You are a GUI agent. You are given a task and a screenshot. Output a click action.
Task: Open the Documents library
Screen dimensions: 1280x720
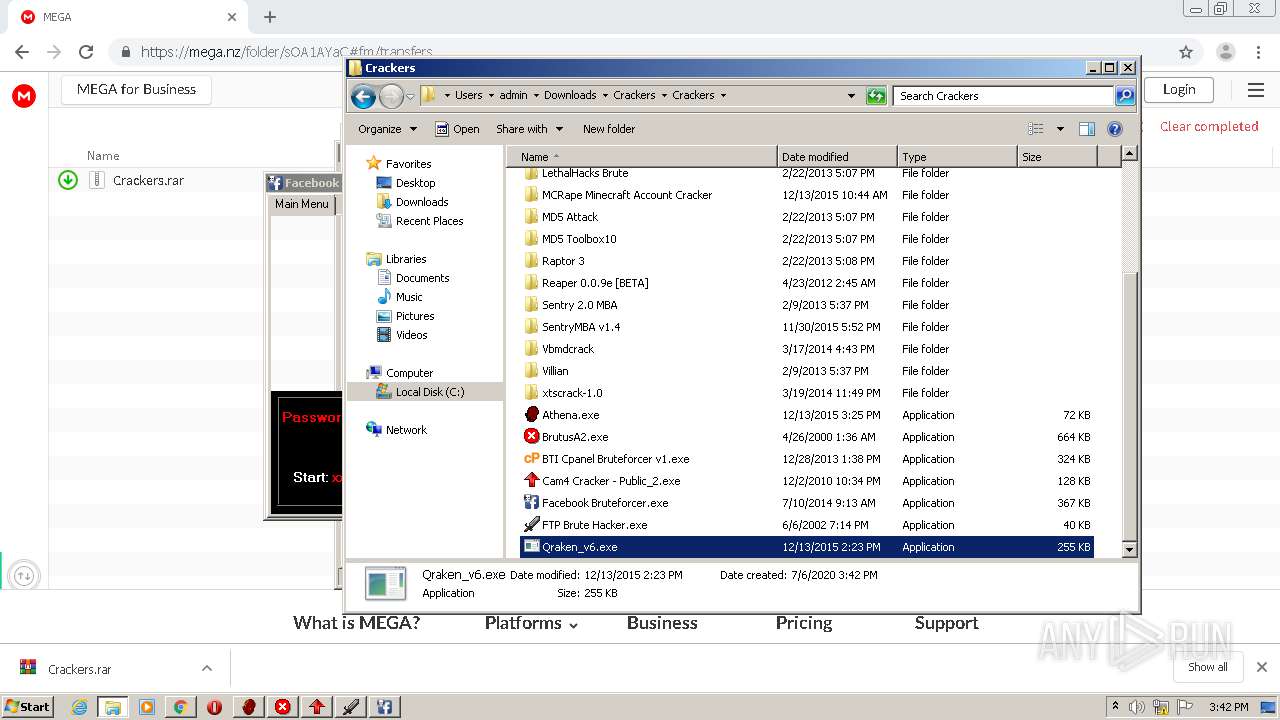click(422, 278)
